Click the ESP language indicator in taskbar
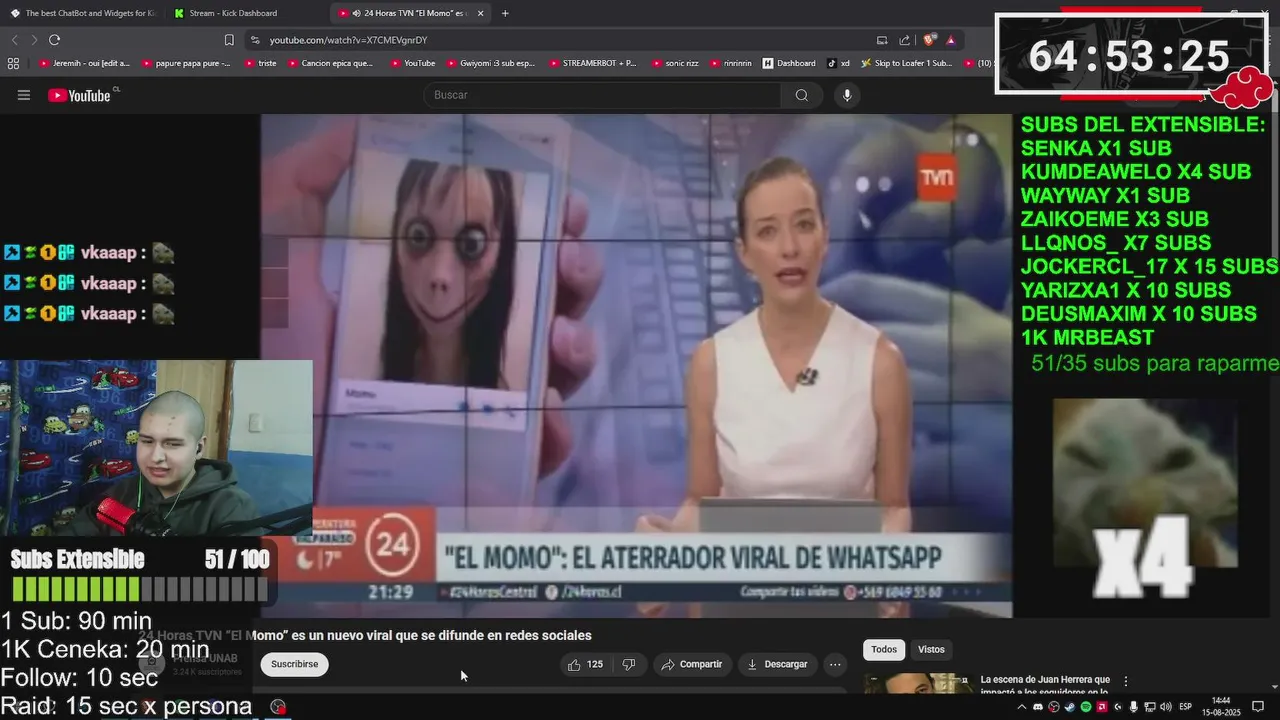 pos(1186,707)
